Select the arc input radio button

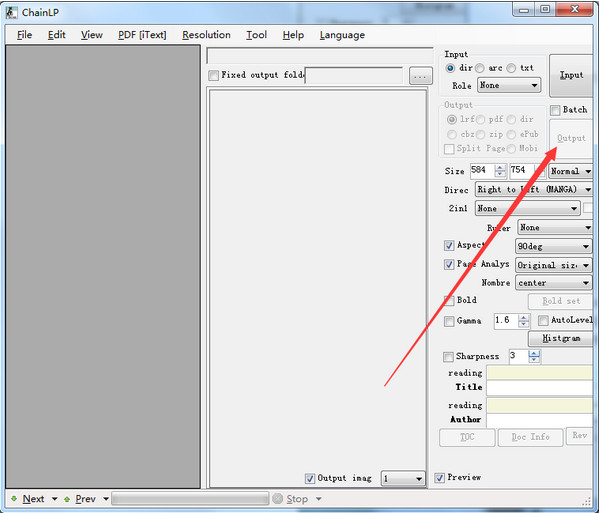pyautogui.click(x=481, y=68)
